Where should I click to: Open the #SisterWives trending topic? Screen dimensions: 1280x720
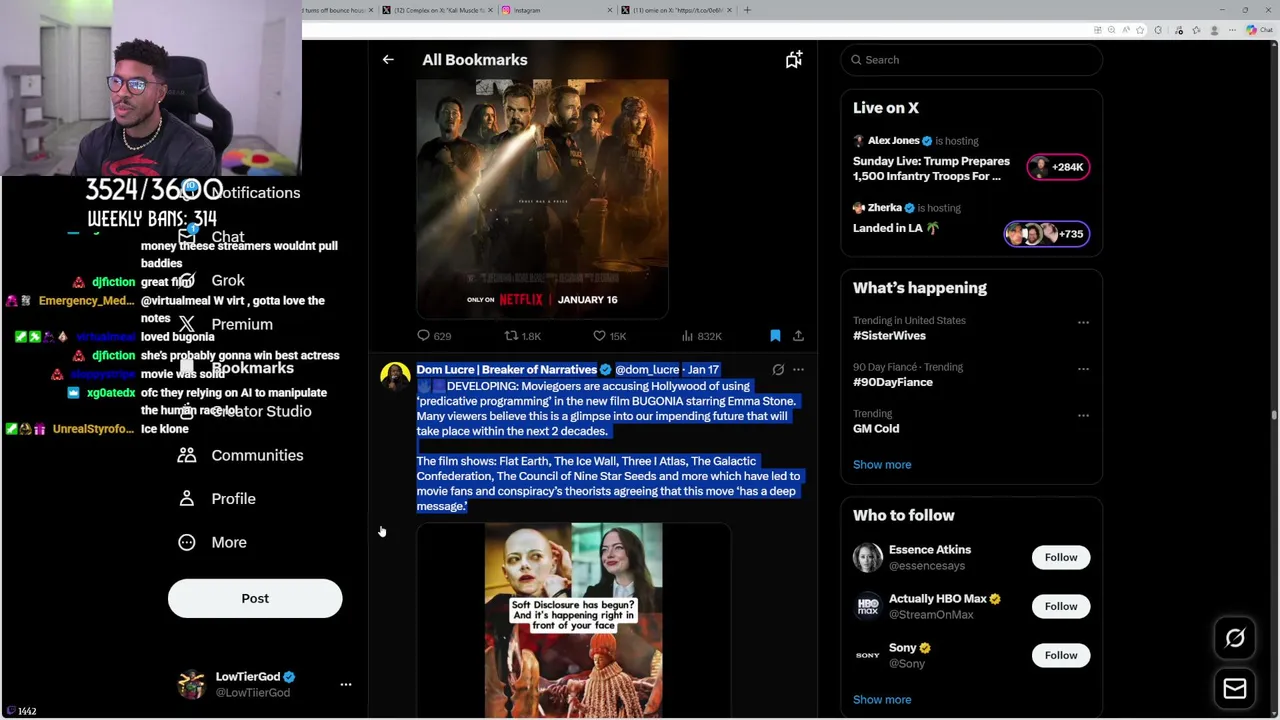[889, 336]
